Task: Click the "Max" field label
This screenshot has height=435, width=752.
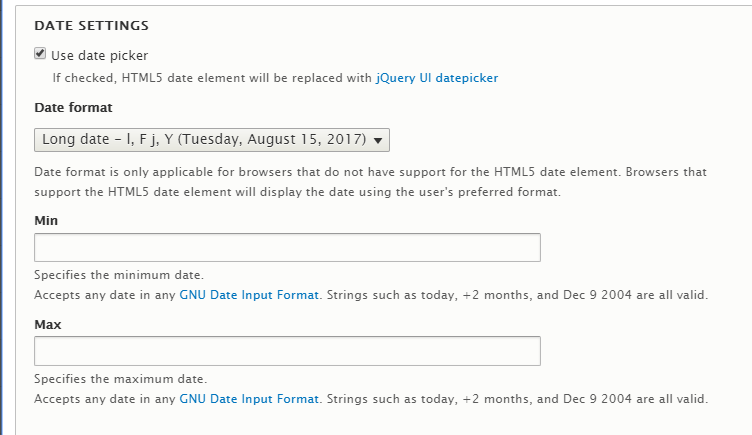Action: (x=47, y=324)
